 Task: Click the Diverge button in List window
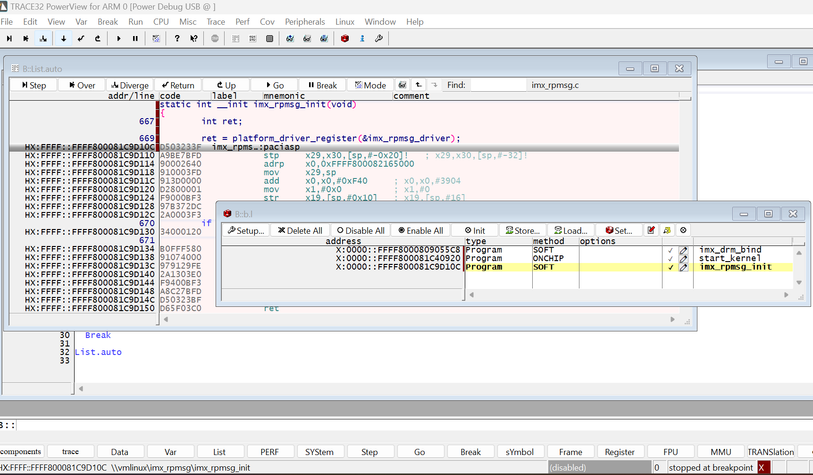pos(130,86)
